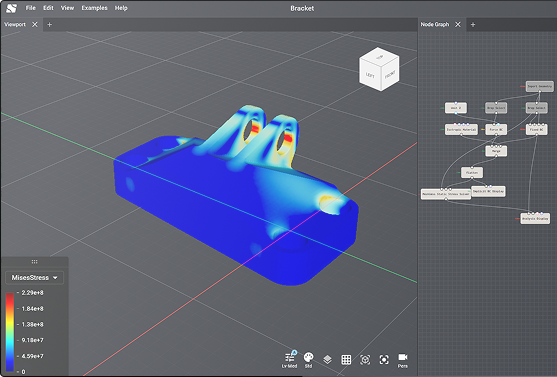Click the 1.38e+8 legend value
The width and height of the screenshot is (557, 377).
click(32, 324)
